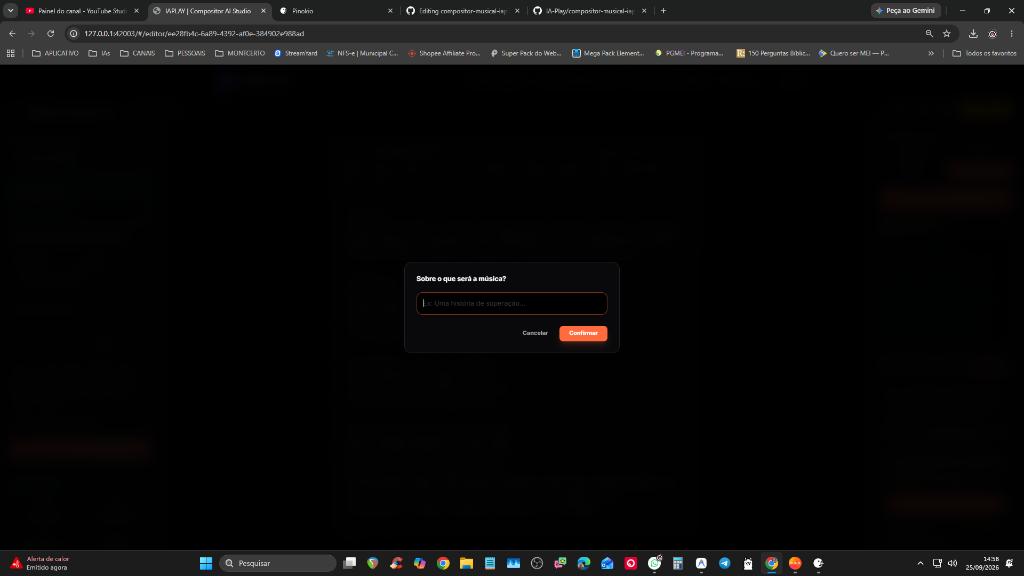Screen dimensions: 1024x576
Task: Expand the hidden bookmarks overflow chevron
Action: 931,53
